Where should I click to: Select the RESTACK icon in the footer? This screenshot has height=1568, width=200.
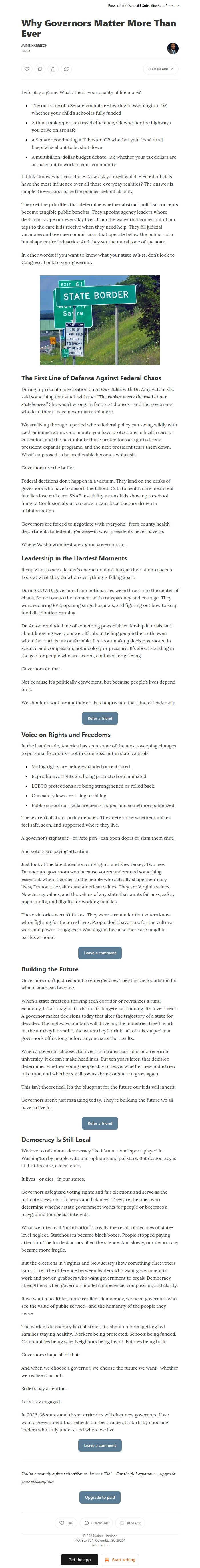coord(121,1522)
